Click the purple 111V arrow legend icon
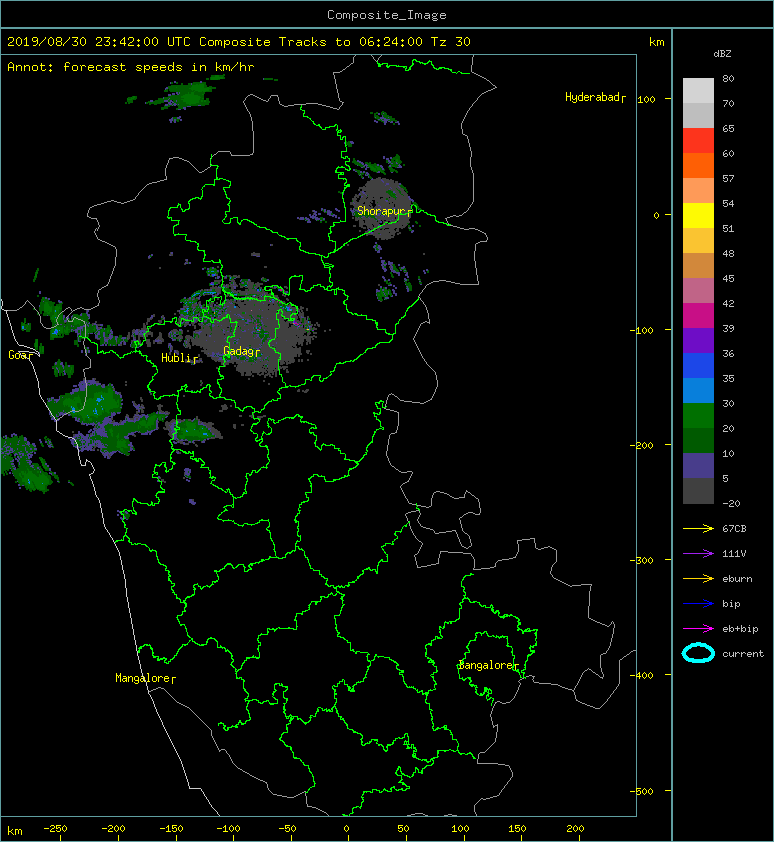Screen dimensions: 774x842 click(698, 554)
